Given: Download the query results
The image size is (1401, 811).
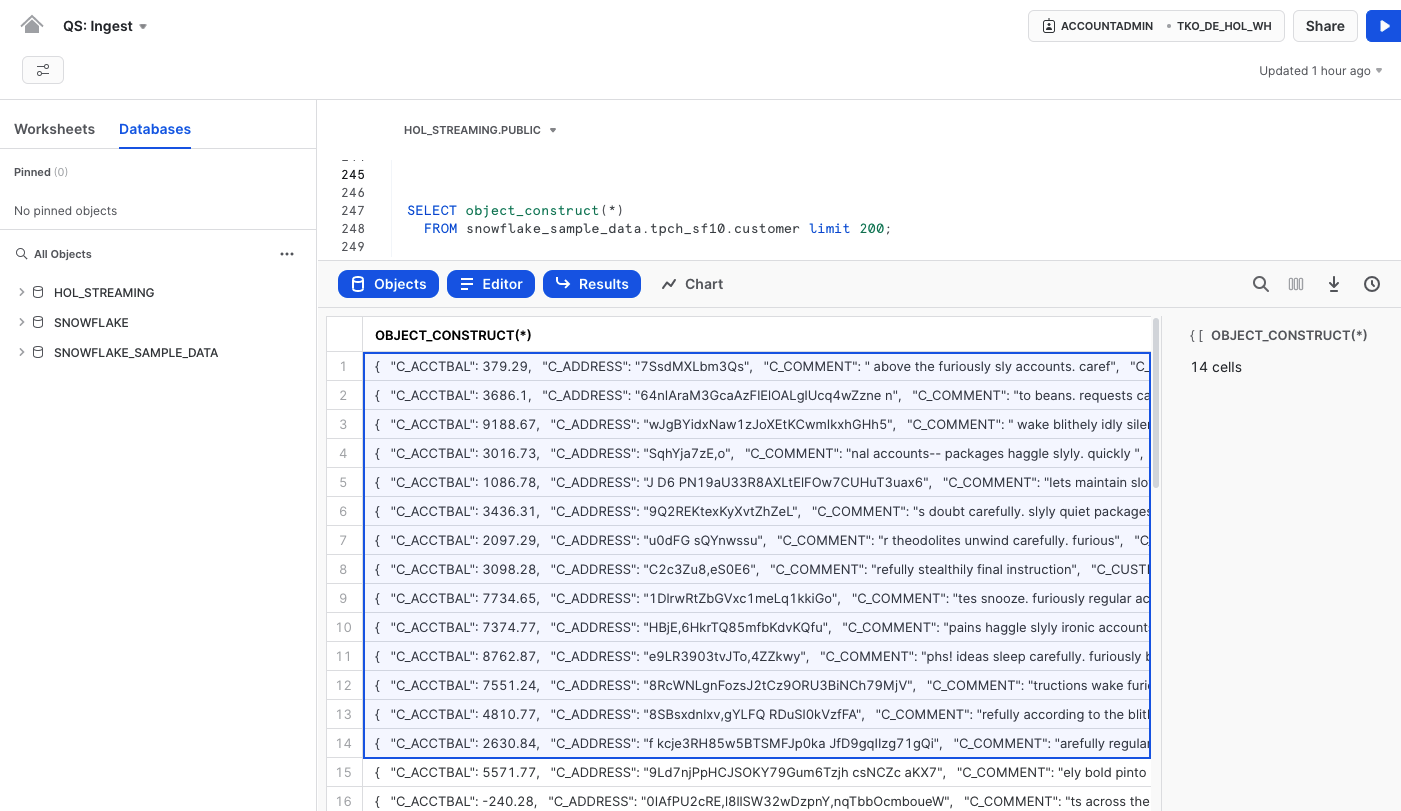Looking at the screenshot, I should point(1334,284).
